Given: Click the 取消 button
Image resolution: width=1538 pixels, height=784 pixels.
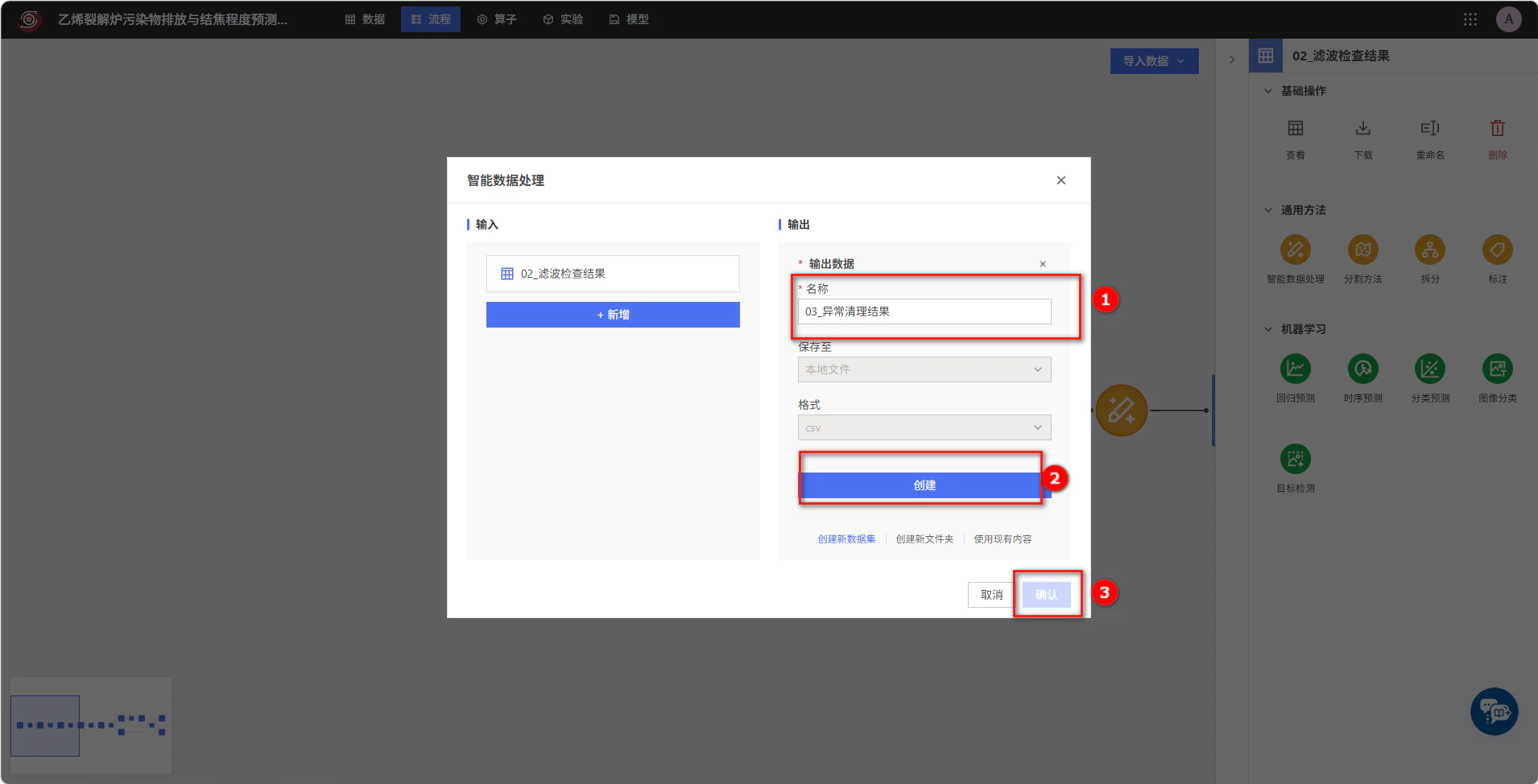Looking at the screenshot, I should tap(991, 595).
